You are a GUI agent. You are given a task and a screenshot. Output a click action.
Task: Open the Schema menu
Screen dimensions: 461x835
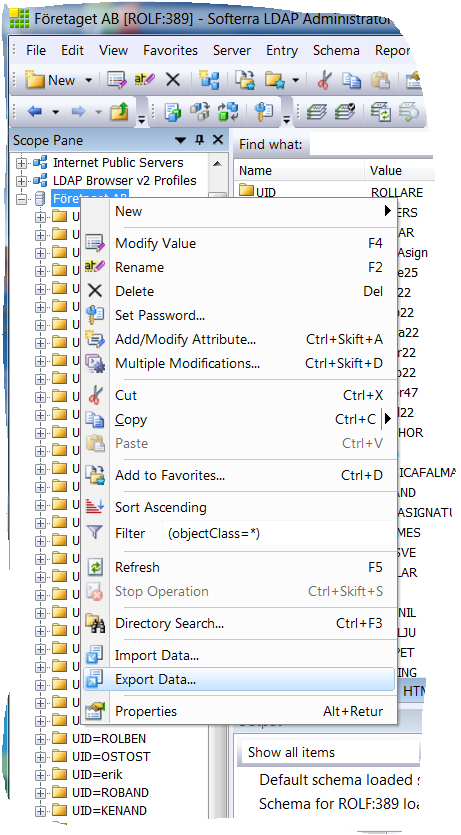(336, 51)
